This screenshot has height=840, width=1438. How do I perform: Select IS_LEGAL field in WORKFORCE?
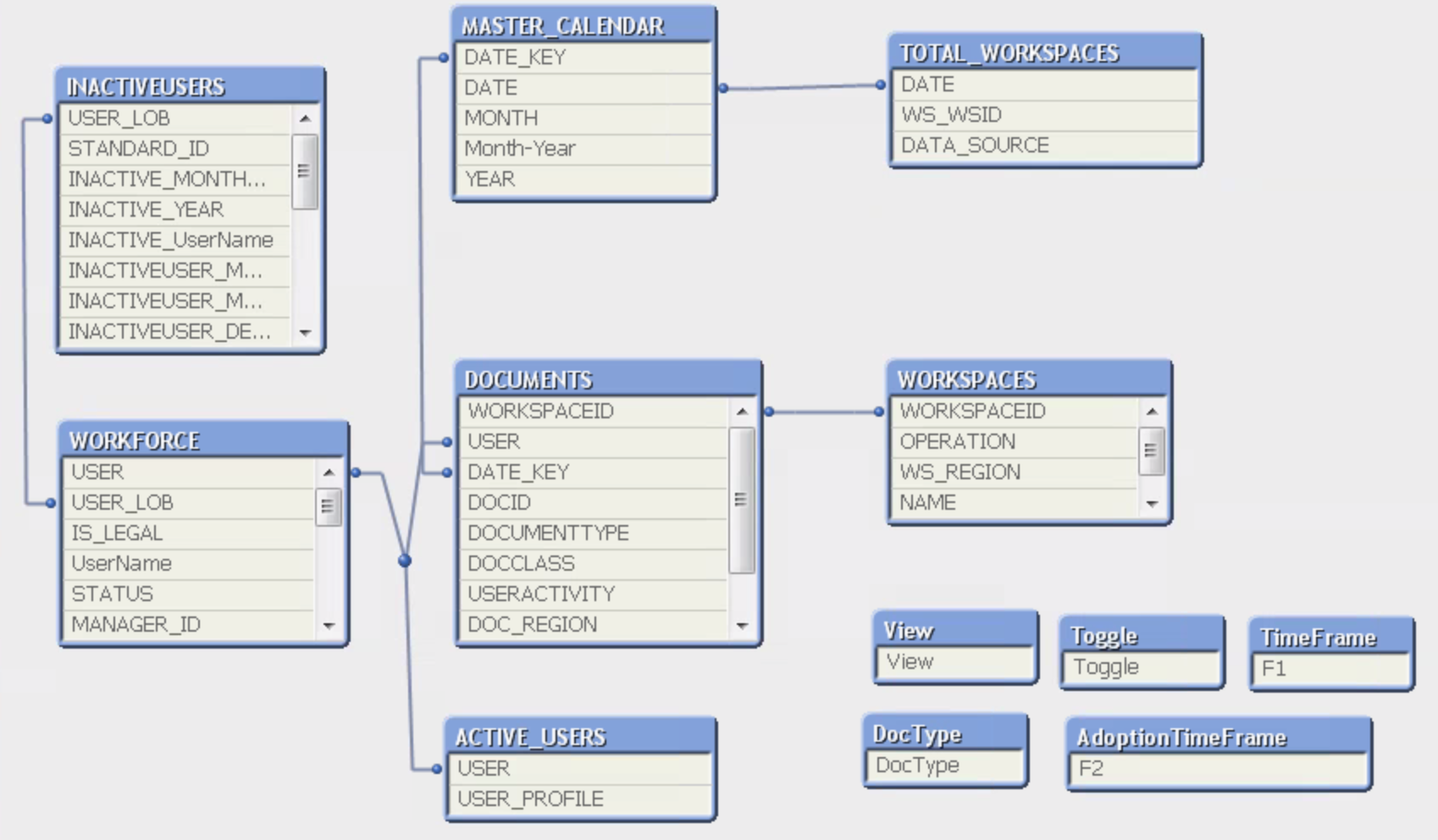[x=189, y=533]
